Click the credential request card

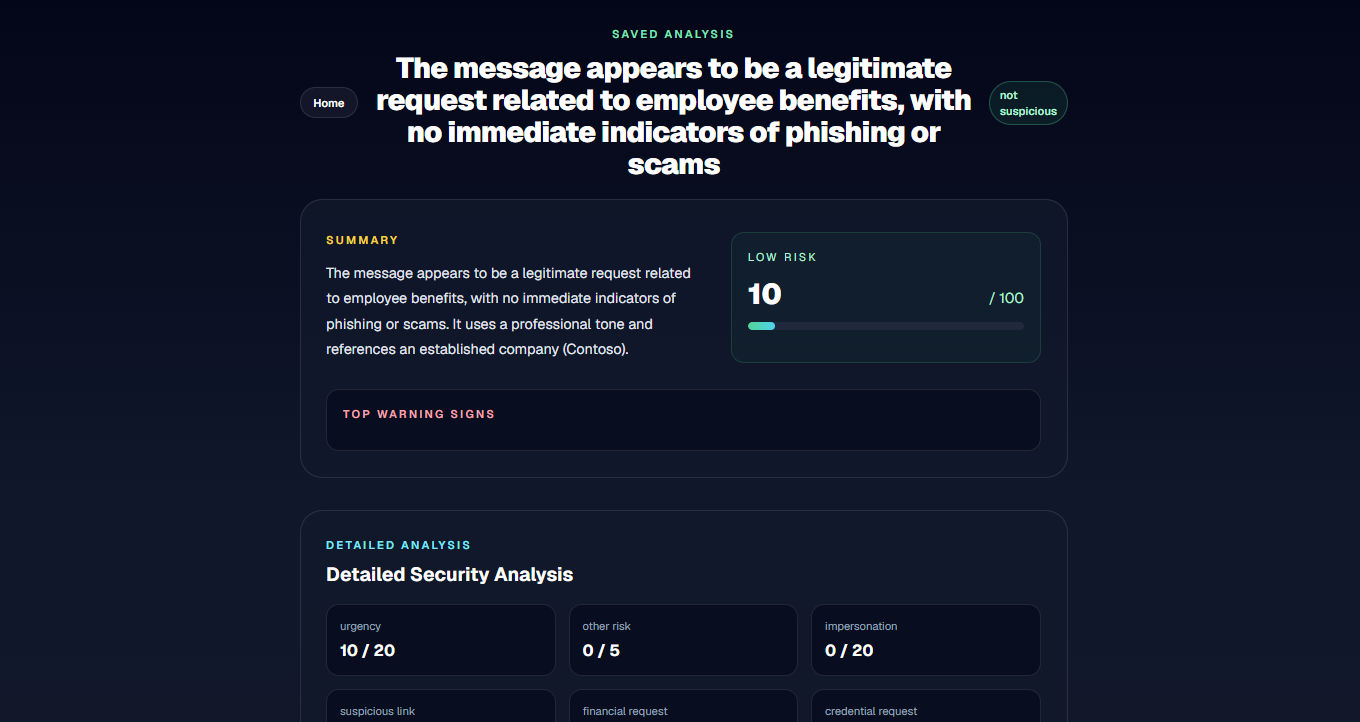[926, 706]
